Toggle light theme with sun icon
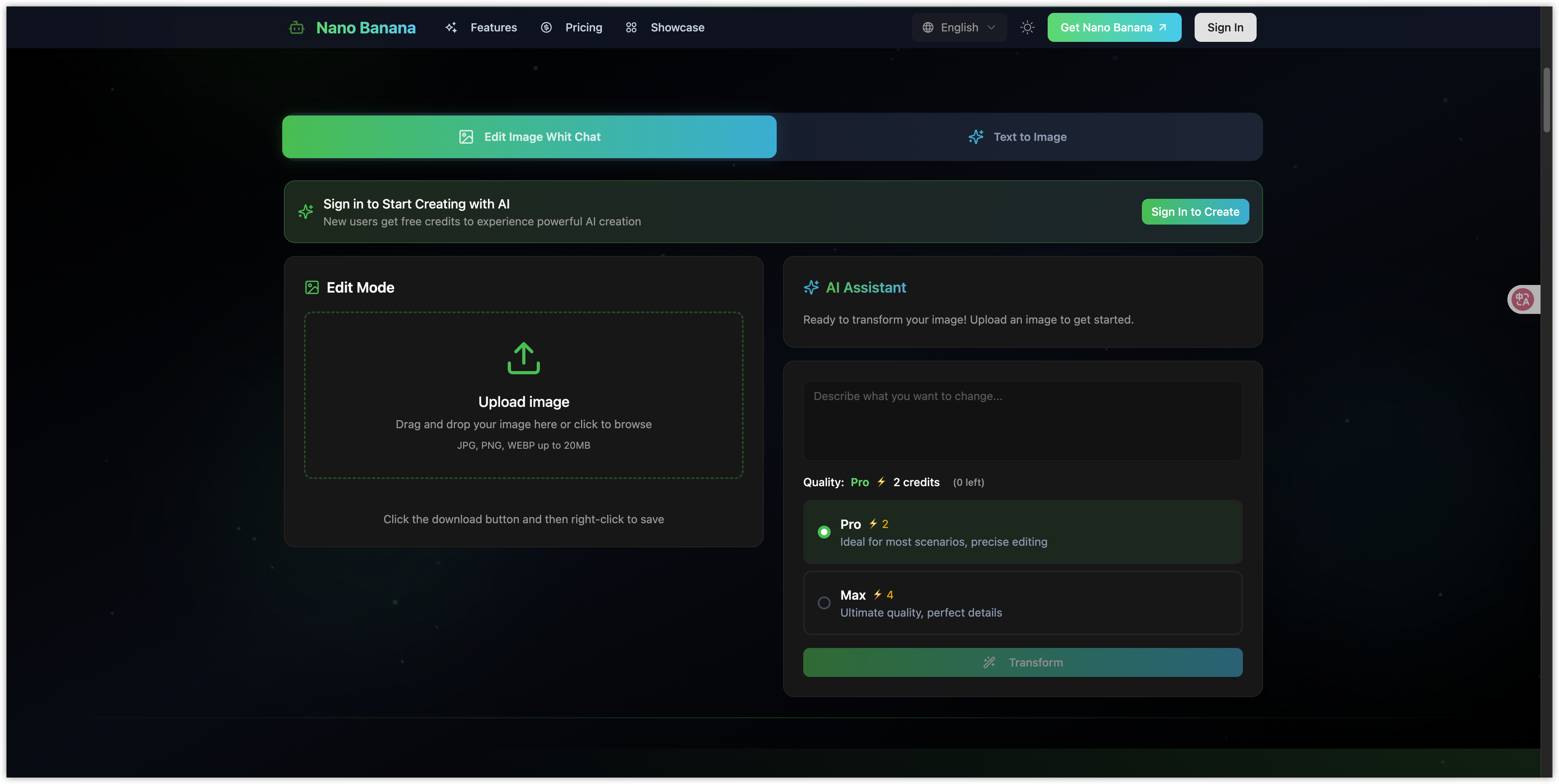1559x784 pixels. pyautogui.click(x=1027, y=27)
